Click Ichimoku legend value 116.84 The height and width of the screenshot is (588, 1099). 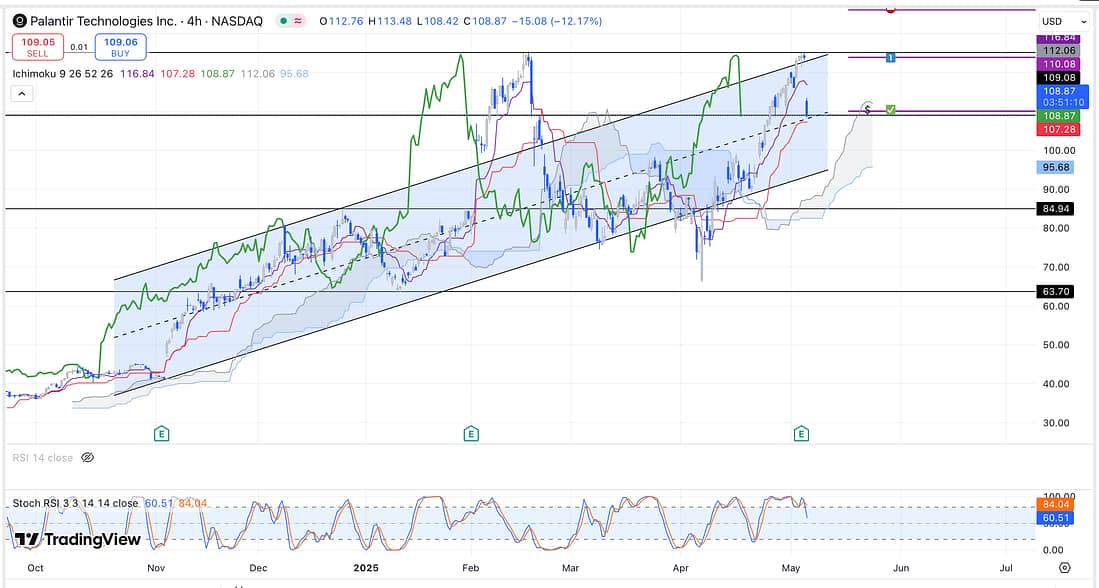(x=137, y=74)
